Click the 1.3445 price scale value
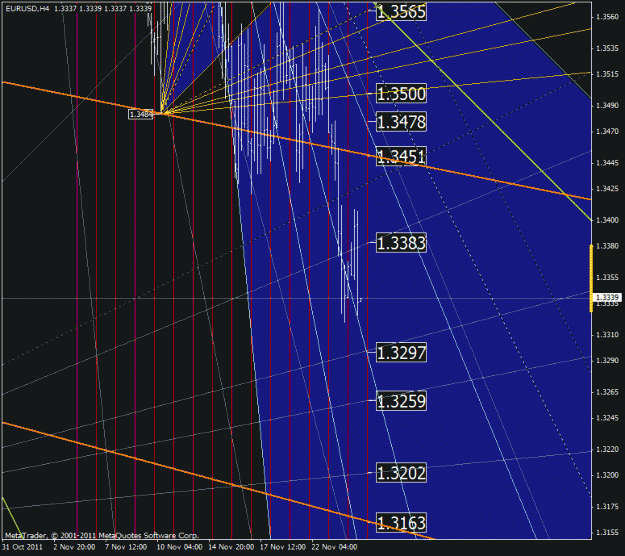This screenshot has width=625, height=556. click(607, 163)
